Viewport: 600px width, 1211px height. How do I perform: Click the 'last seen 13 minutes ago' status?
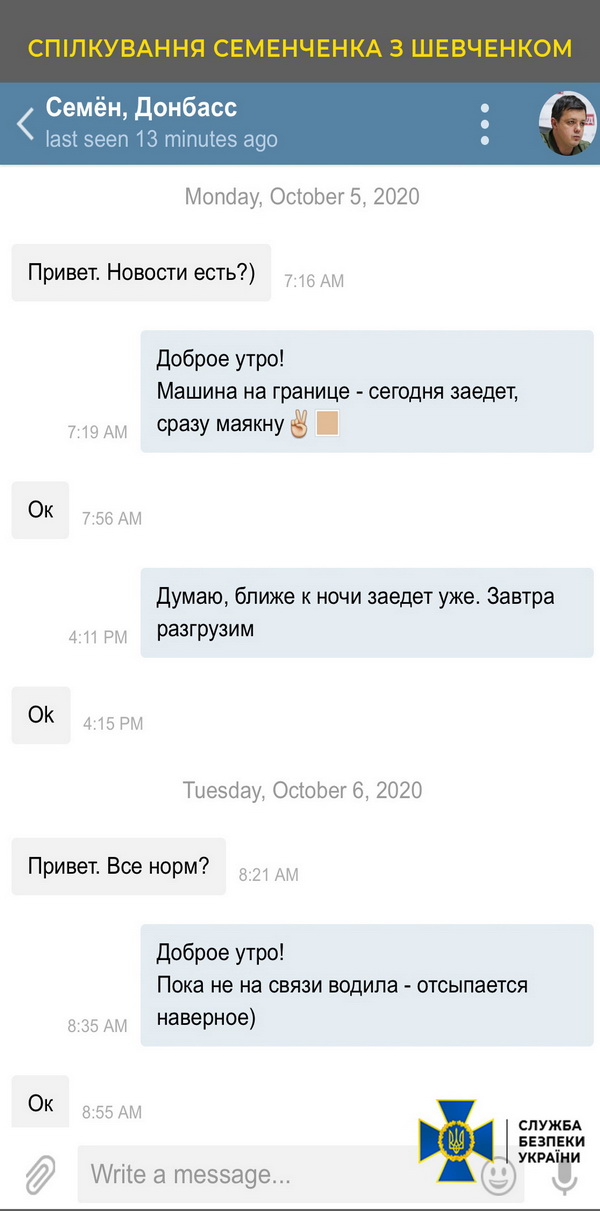pos(161,140)
